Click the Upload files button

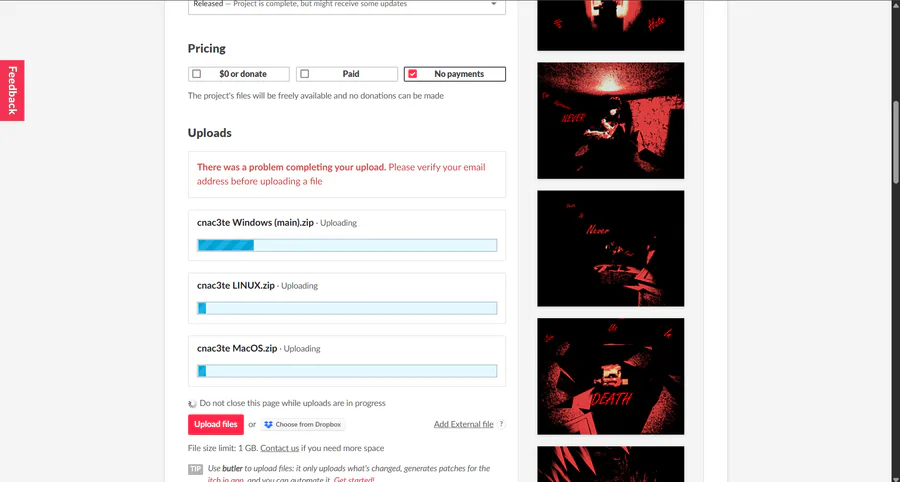(x=216, y=424)
